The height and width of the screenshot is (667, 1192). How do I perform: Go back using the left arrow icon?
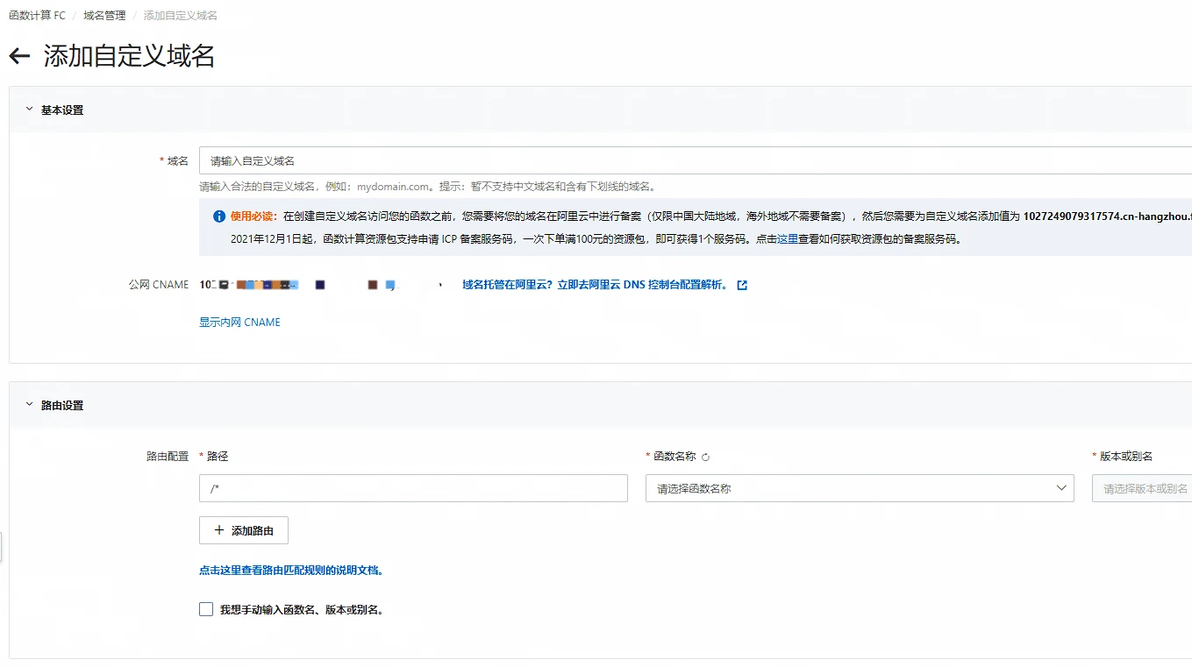pos(19,56)
